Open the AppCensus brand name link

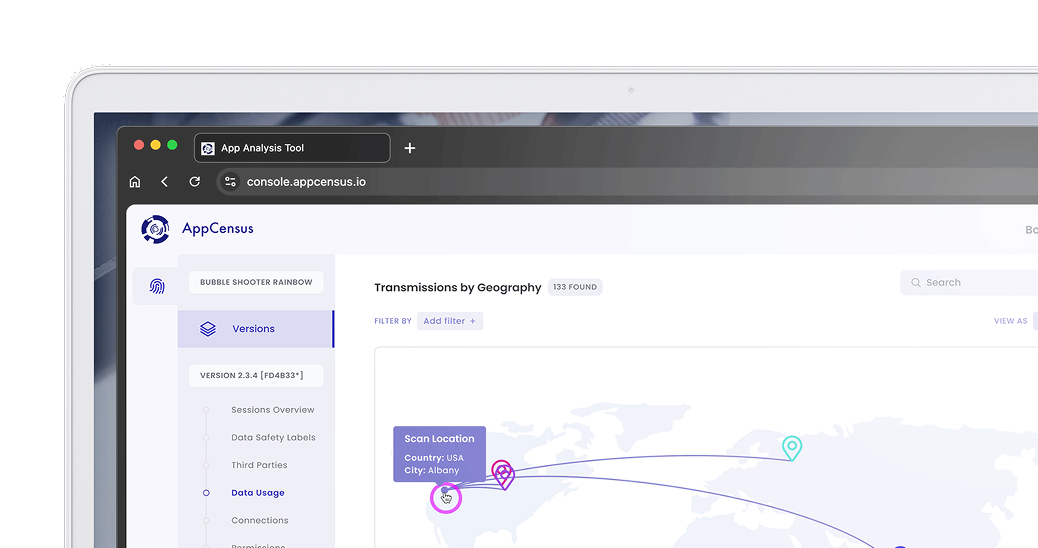(x=218, y=229)
